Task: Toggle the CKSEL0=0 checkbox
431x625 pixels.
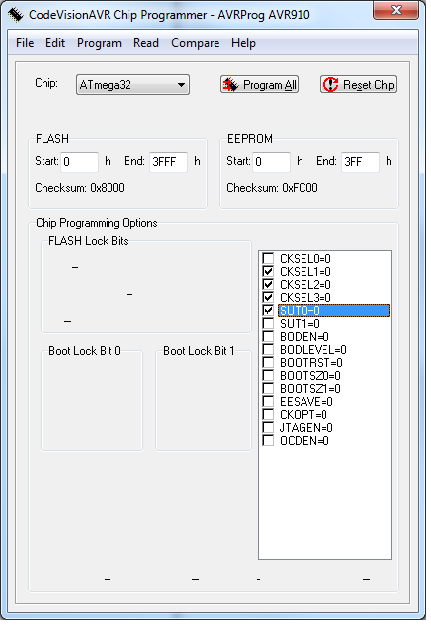Action: [268, 258]
